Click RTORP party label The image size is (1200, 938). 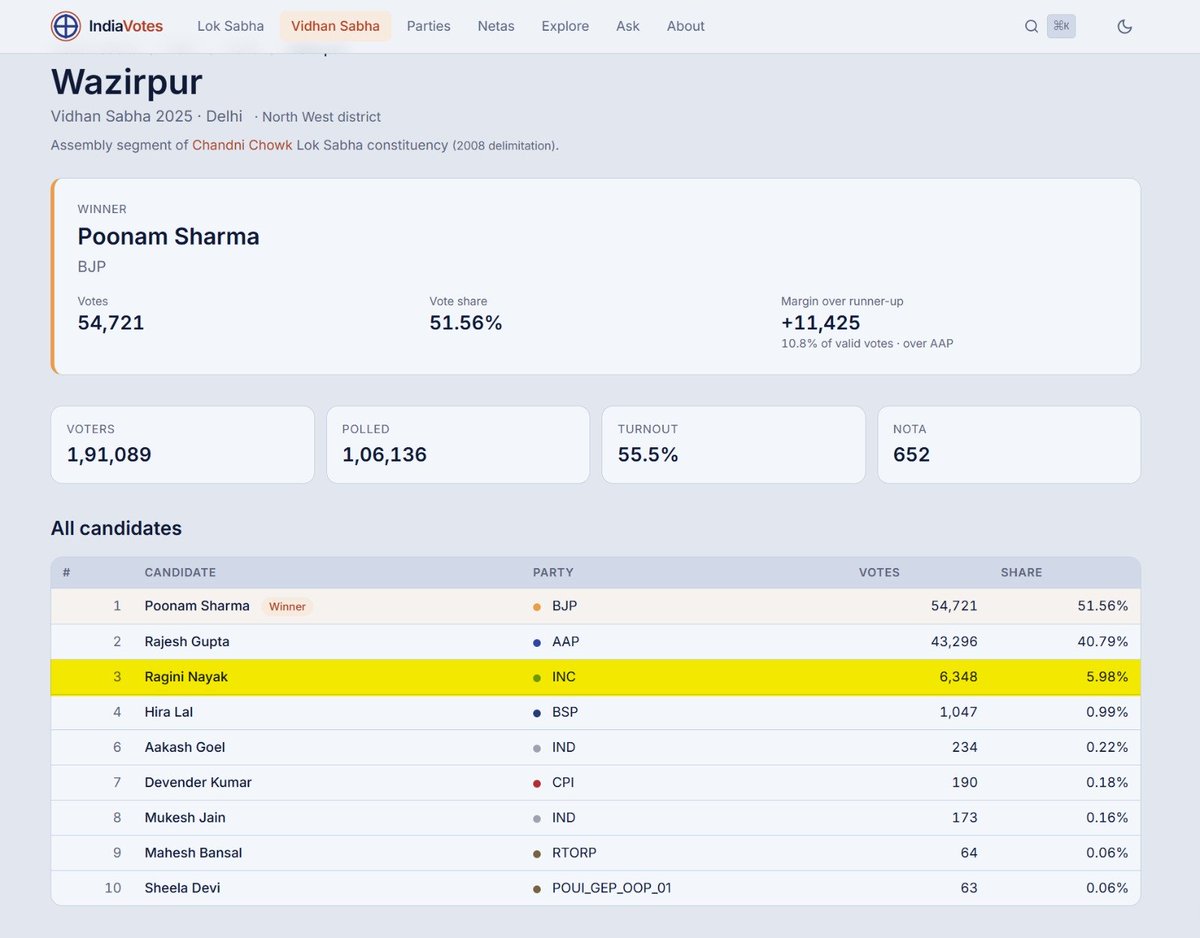pos(576,853)
